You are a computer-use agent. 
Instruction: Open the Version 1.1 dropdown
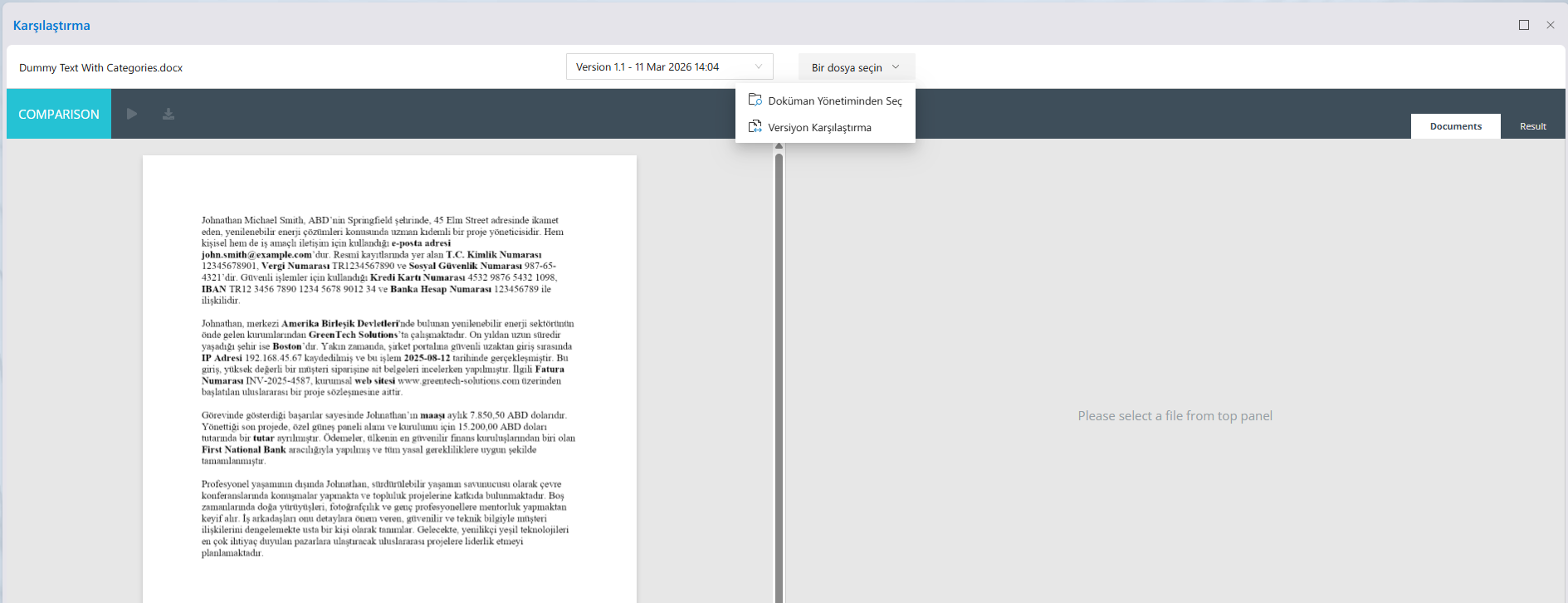point(670,66)
